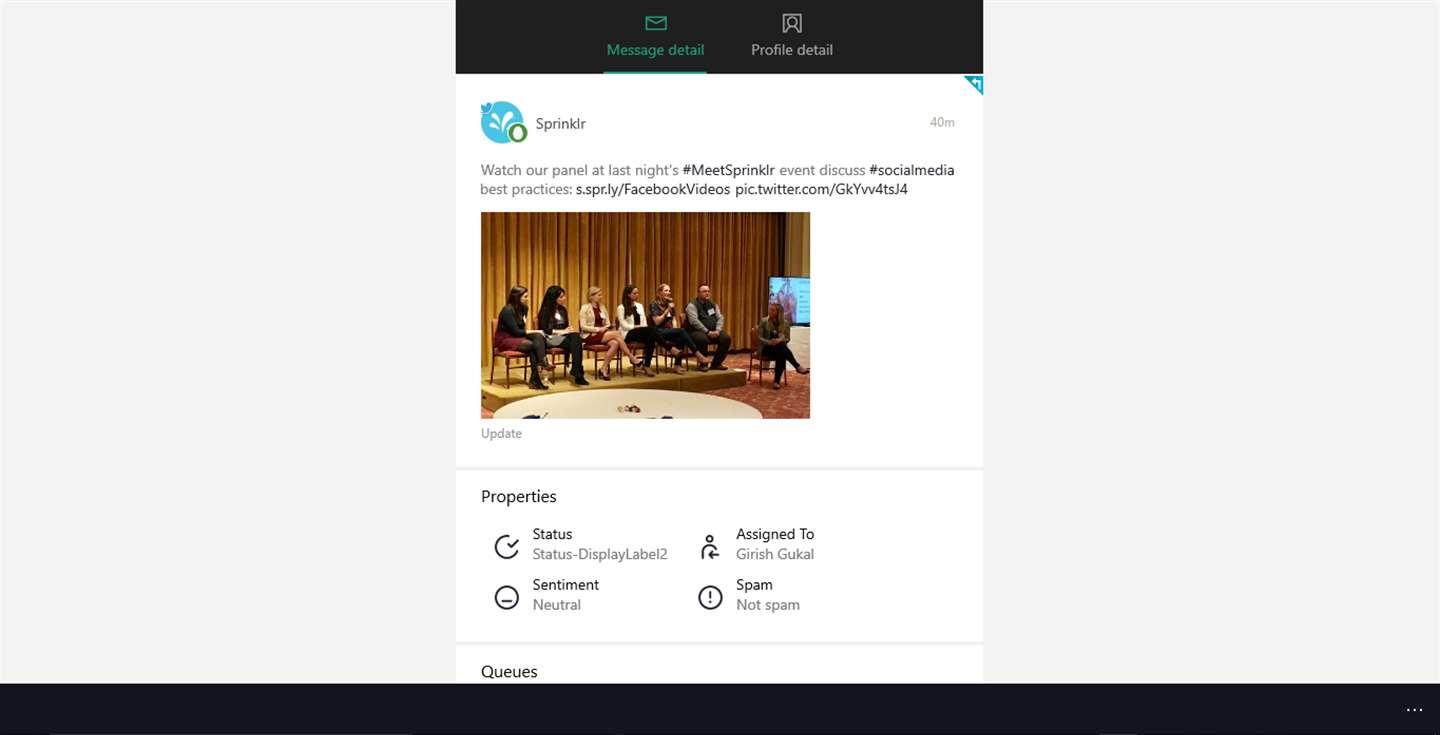
Task: Change assignee Girish Gukal
Action: (775, 554)
